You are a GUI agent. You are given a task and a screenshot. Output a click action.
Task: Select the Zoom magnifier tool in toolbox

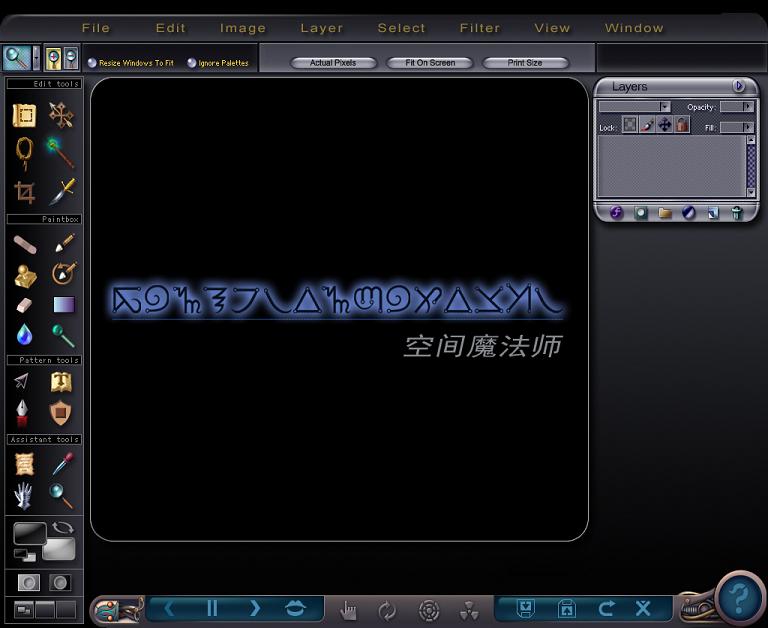click(x=61, y=496)
